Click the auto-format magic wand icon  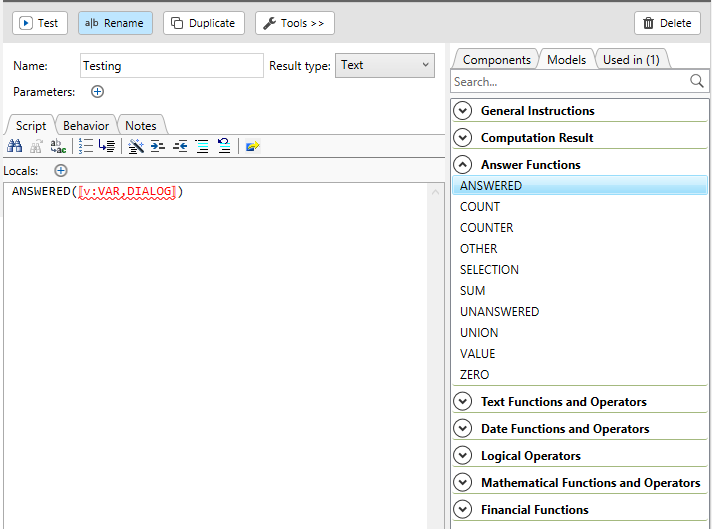click(137, 146)
